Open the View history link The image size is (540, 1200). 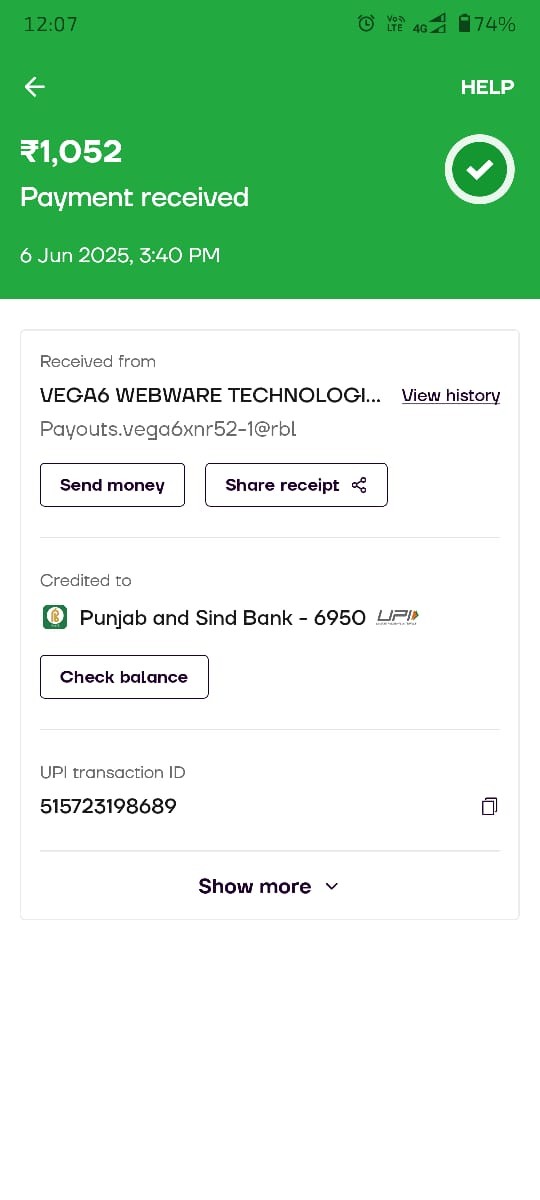tap(451, 395)
